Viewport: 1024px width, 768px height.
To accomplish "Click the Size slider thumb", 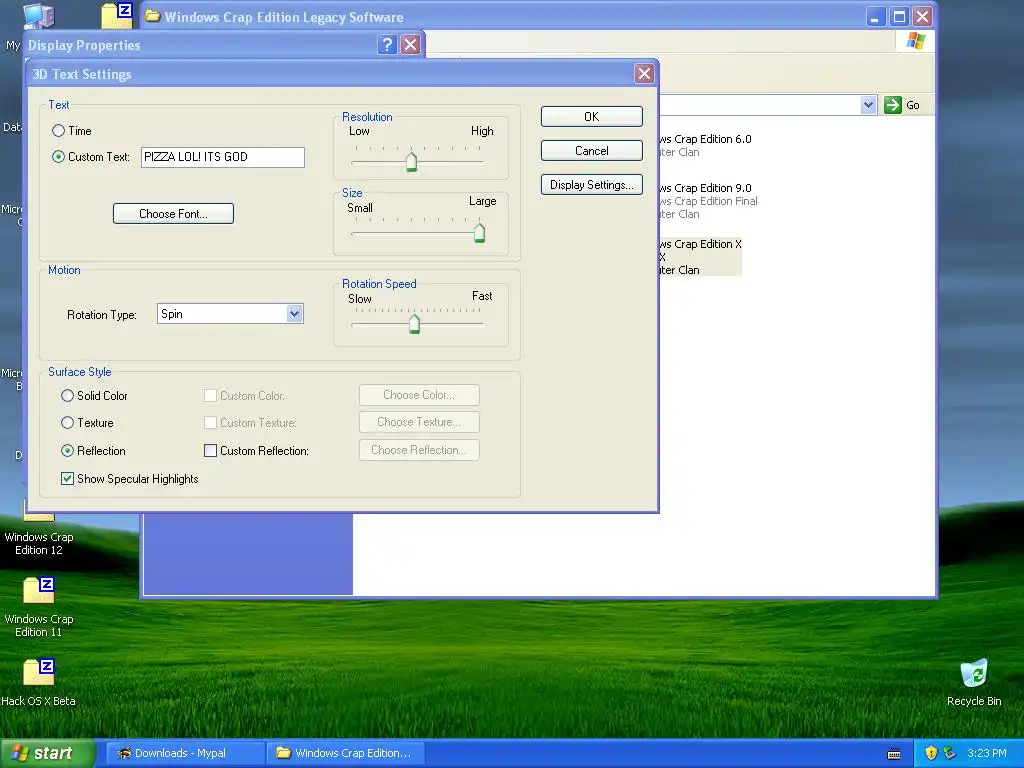I will 479,232.
